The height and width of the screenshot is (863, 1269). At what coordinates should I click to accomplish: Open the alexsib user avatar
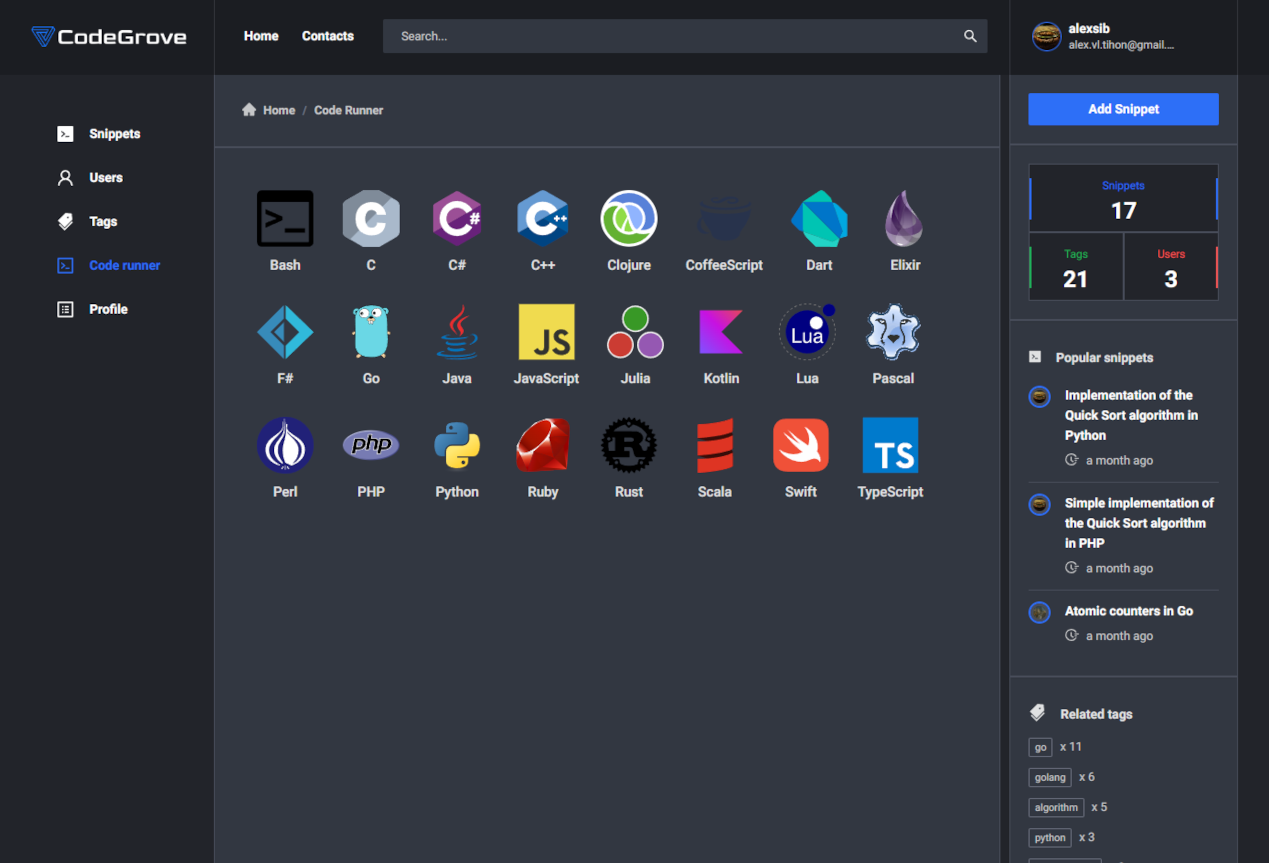coord(1046,37)
